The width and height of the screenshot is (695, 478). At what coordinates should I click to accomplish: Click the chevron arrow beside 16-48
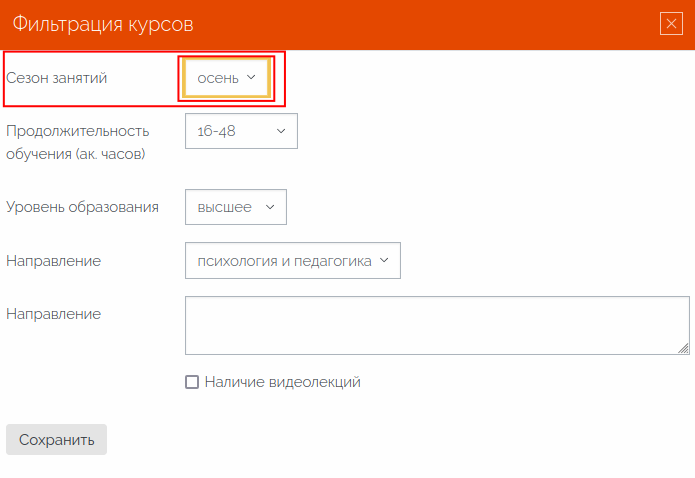point(281,131)
